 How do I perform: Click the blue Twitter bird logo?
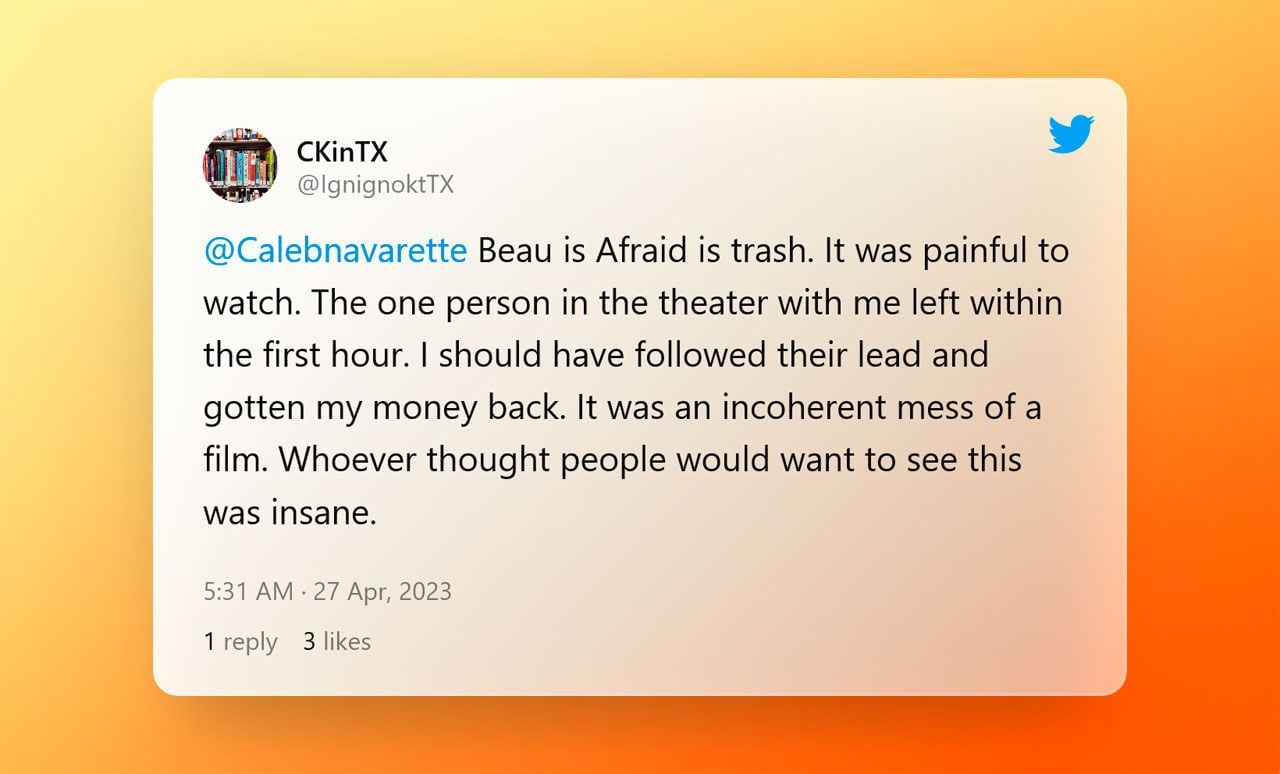pyautogui.click(x=1071, y=135)
